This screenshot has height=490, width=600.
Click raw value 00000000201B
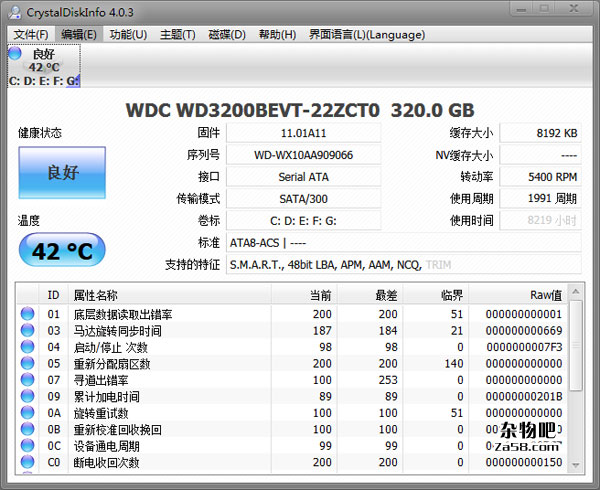point(524,396)
